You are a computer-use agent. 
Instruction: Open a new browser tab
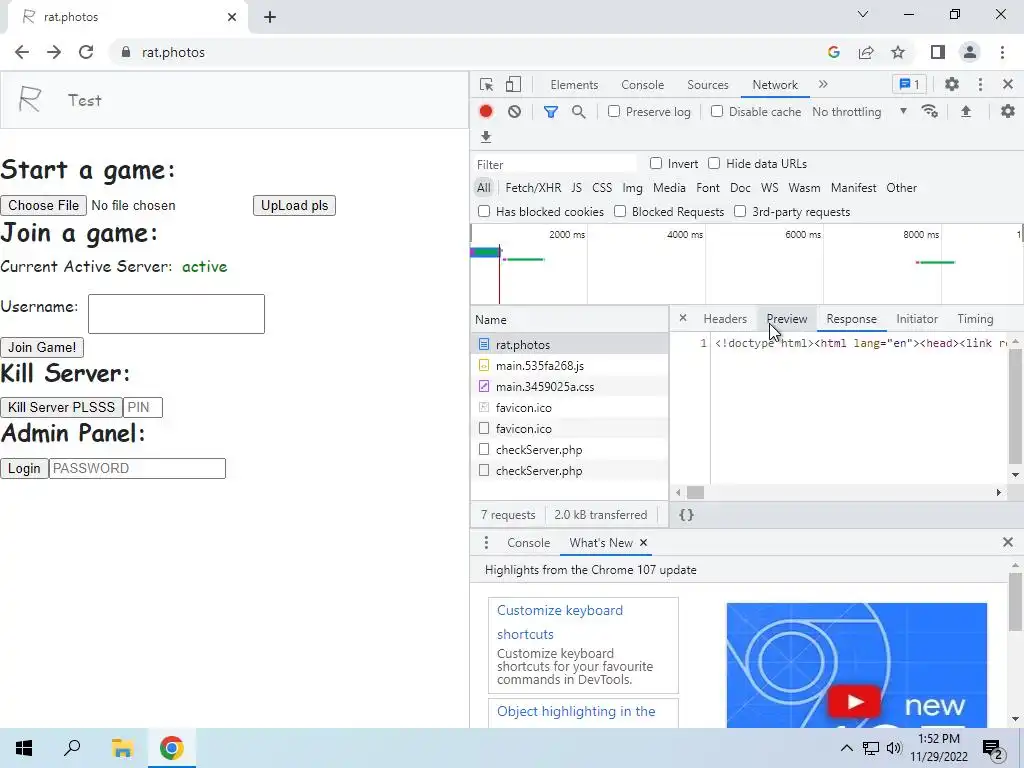[x=270, y=17]
